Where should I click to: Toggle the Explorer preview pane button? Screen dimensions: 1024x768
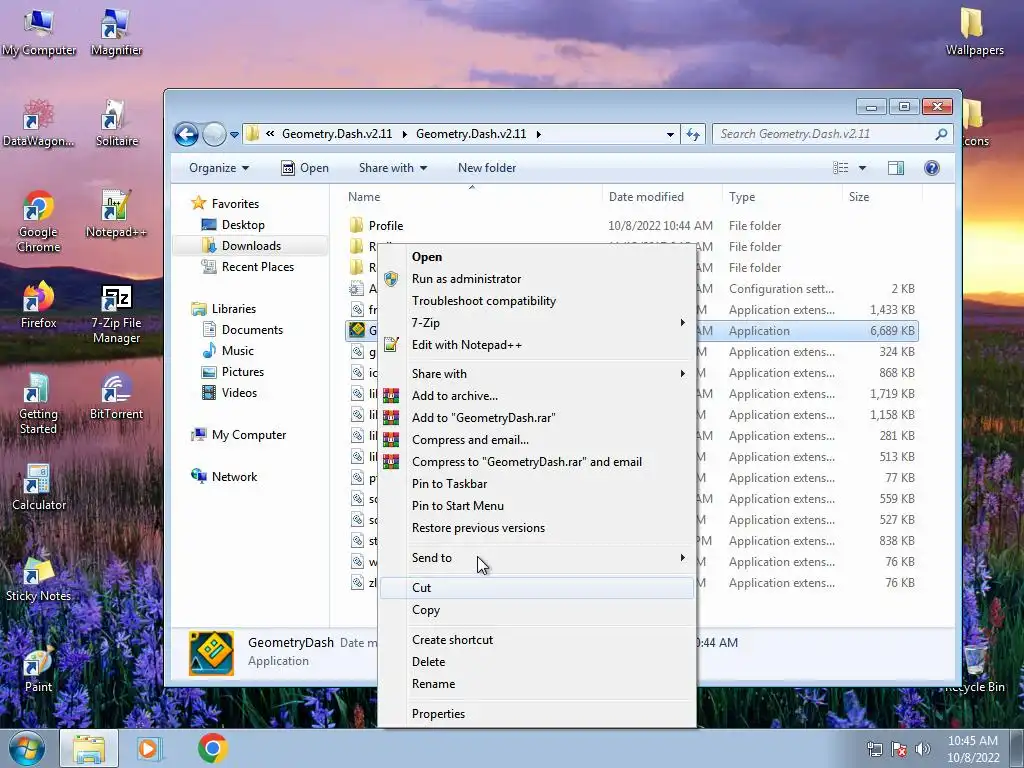pos(896,168)
